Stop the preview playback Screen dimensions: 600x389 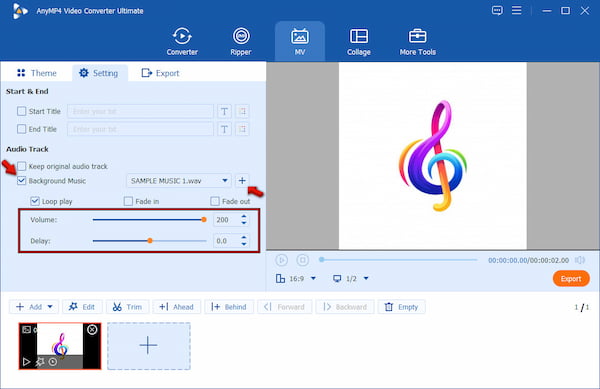pos(302,260)
